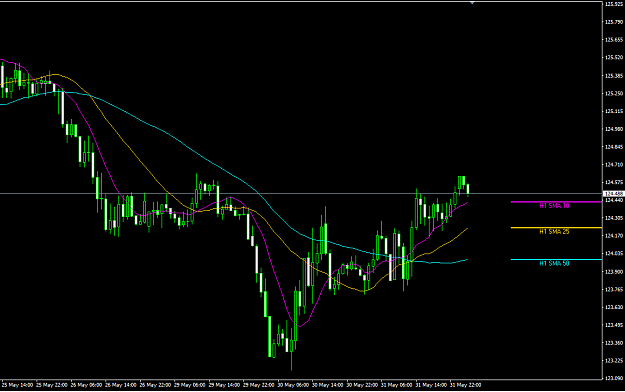Click the 124.035 value on price axis
This screenshot has height=392, width=625.
(x=614, y=254)
